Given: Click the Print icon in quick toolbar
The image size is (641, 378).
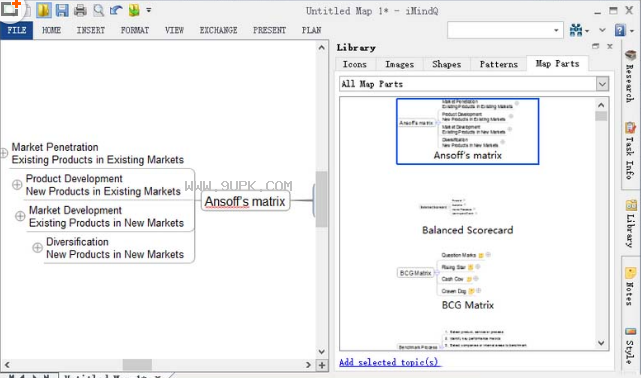Looking at the screenshot, I should pos(80,10).
